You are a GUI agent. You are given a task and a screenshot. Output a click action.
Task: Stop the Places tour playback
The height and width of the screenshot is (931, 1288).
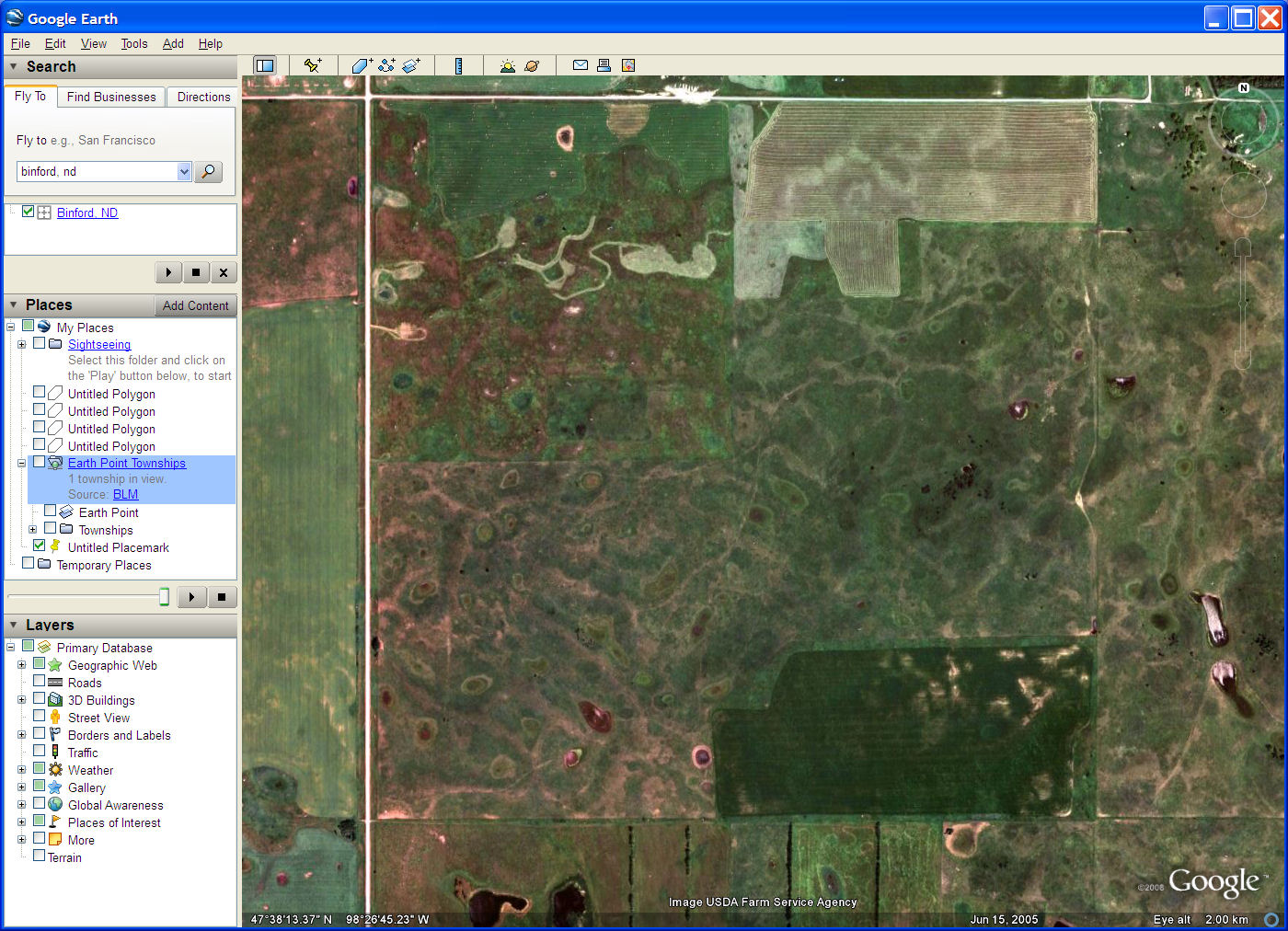[222, 597]
